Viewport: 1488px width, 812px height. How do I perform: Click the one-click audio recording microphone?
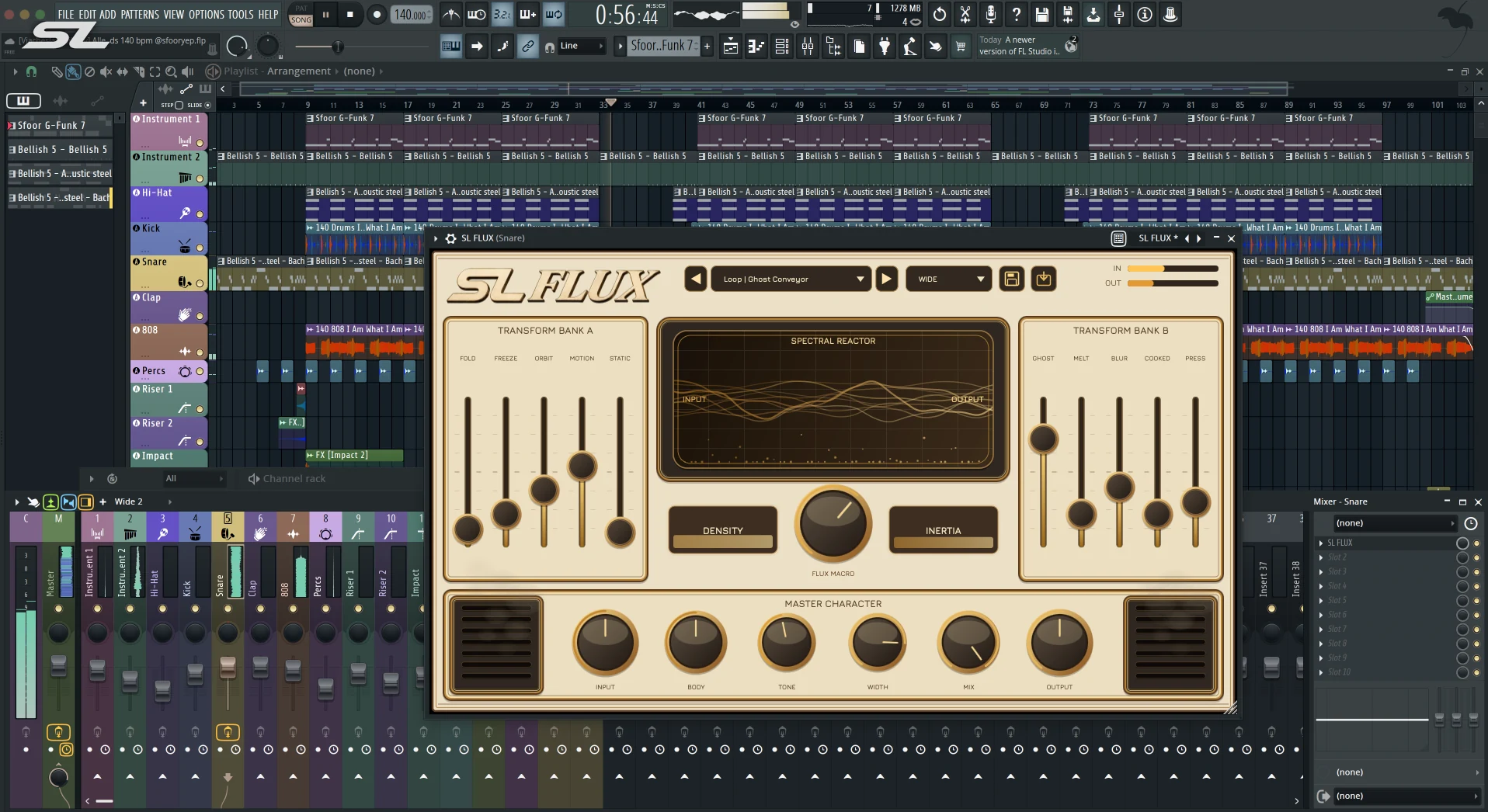click(990, 14)
